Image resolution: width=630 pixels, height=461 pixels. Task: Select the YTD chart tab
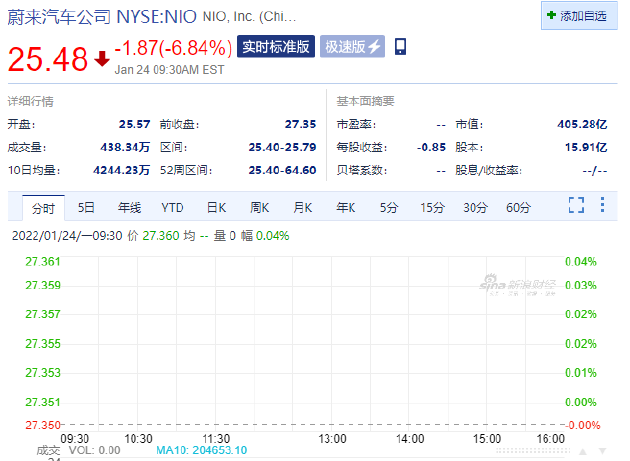(172, 208)
